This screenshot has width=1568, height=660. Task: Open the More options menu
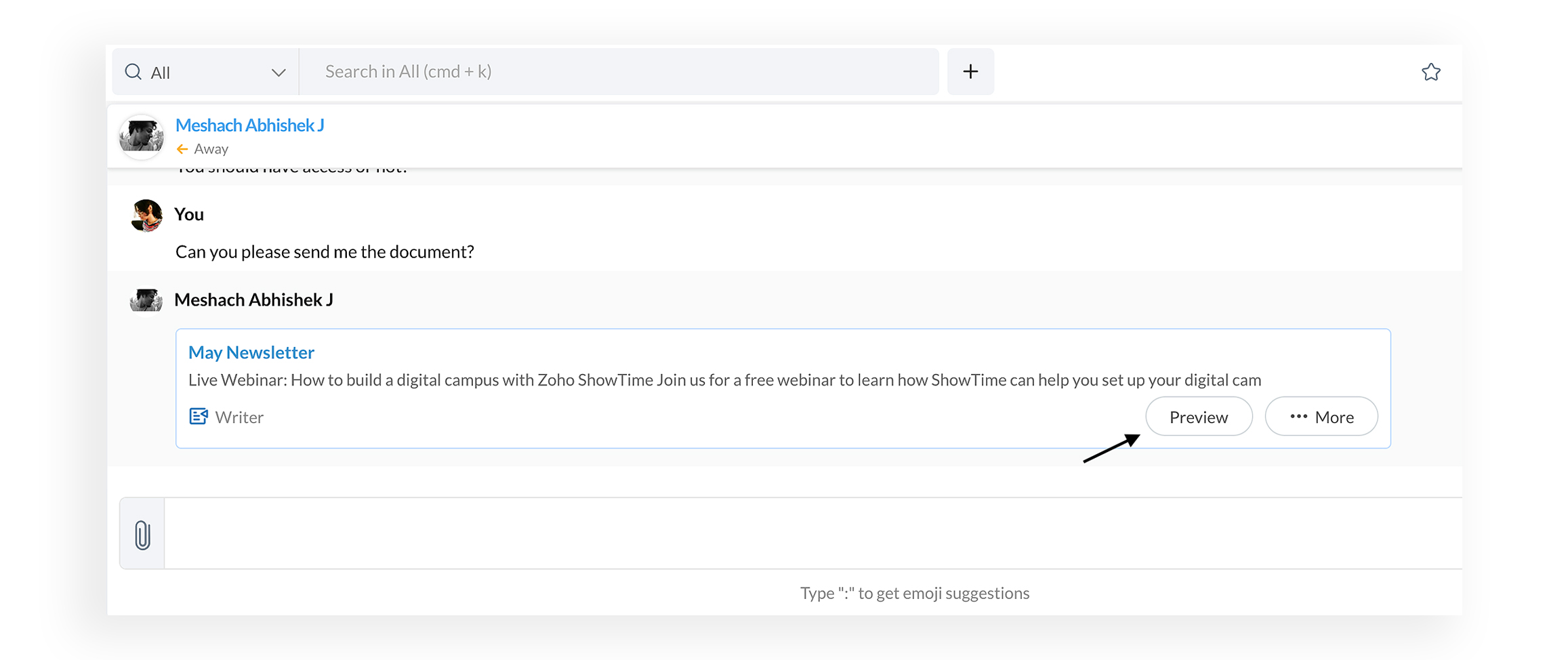coord(1321,417)
